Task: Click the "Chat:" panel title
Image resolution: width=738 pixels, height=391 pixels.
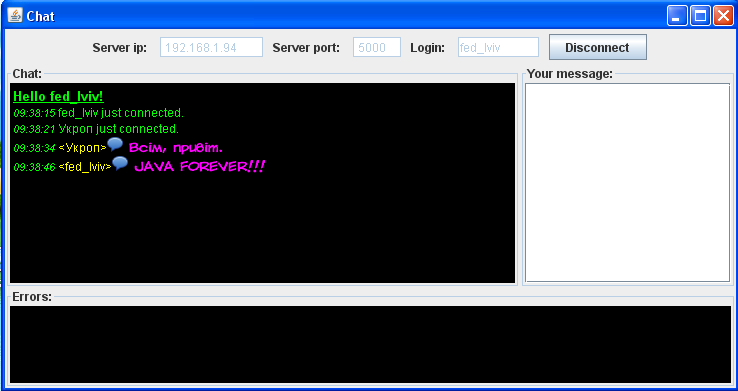Action: point(27,74)
